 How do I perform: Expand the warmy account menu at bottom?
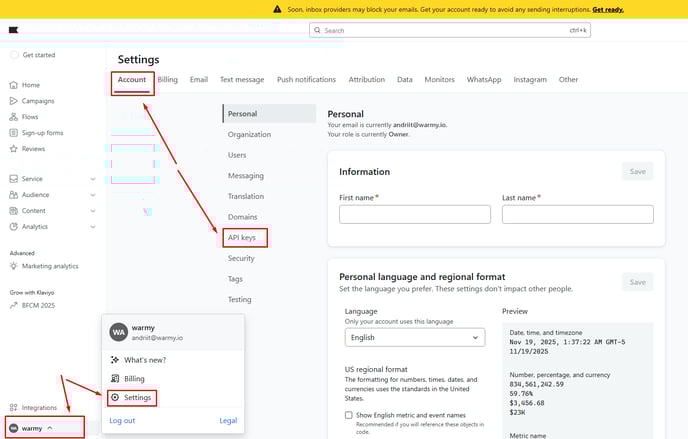click(x=43, y=428)
